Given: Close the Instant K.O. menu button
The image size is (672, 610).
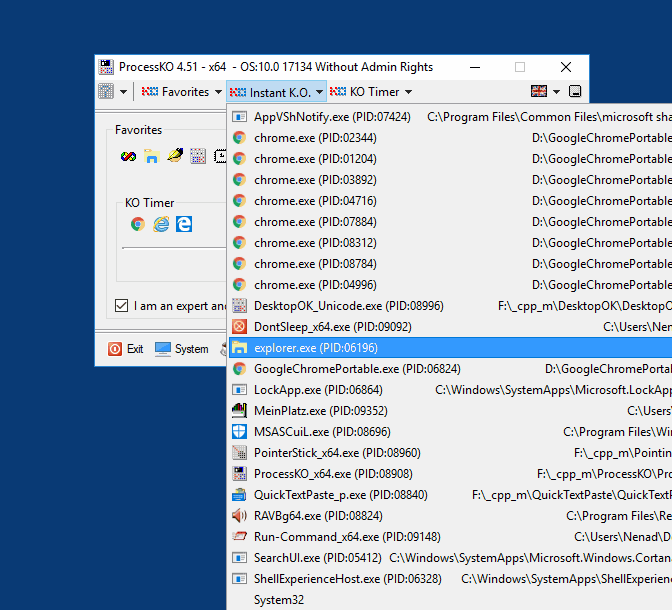Looking at the screenshot, I should (x=276, y=92).
